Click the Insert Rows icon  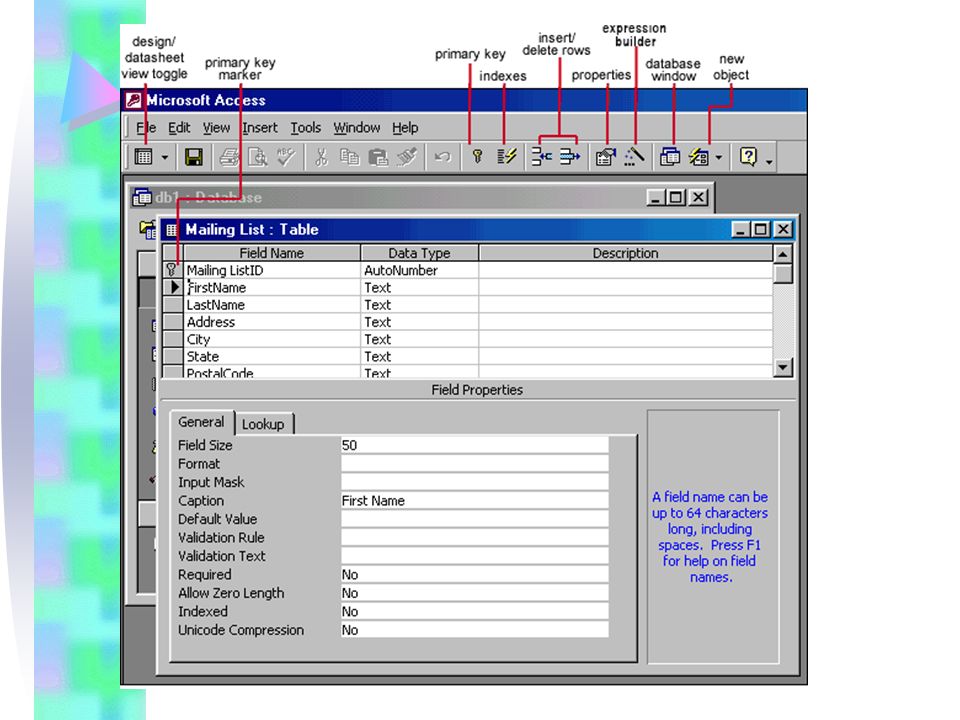[541, 157]
